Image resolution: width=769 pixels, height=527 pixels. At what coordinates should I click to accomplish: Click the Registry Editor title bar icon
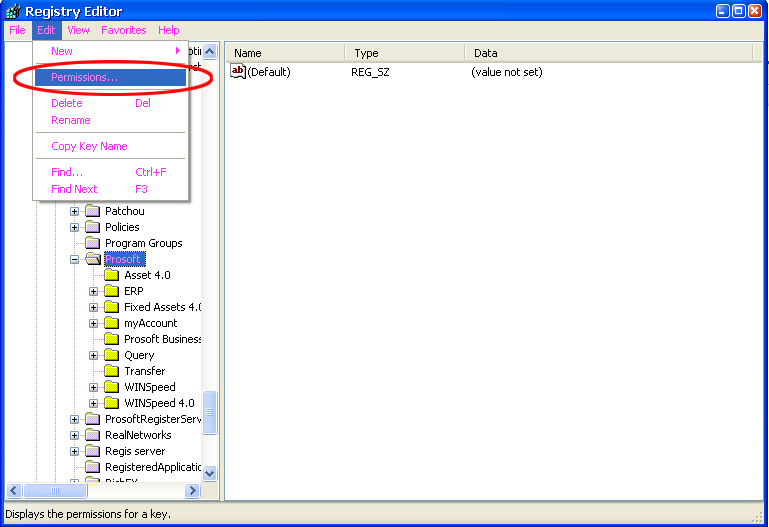pos(12,11)
